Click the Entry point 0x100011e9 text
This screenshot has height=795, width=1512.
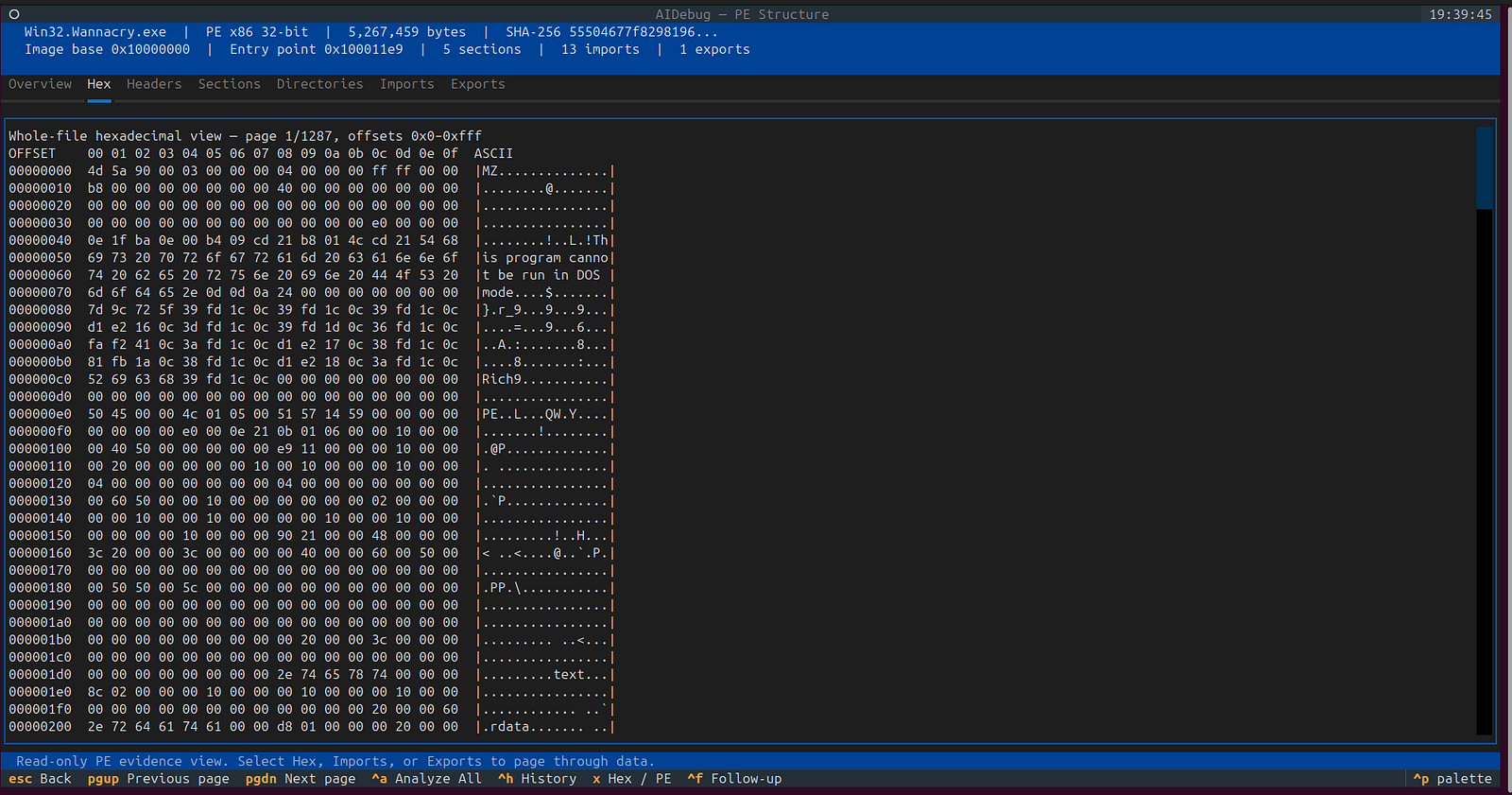(317, 49)
